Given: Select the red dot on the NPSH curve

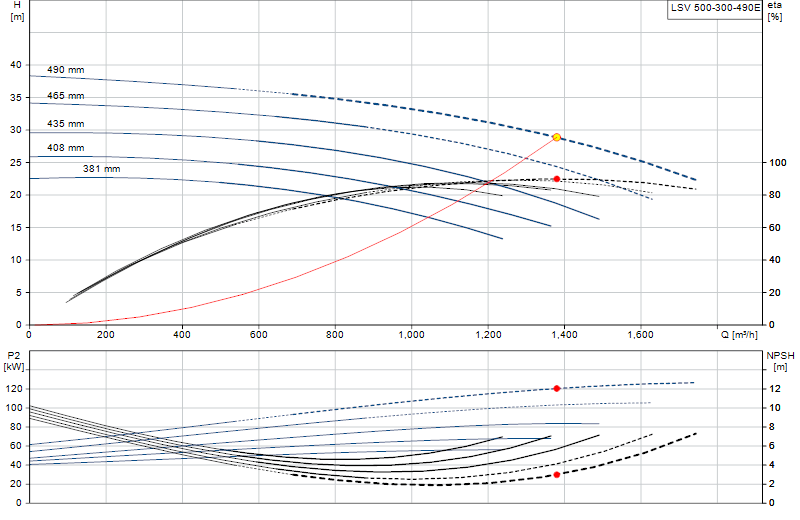Looking at the screenshot, I should pos(557,475).
